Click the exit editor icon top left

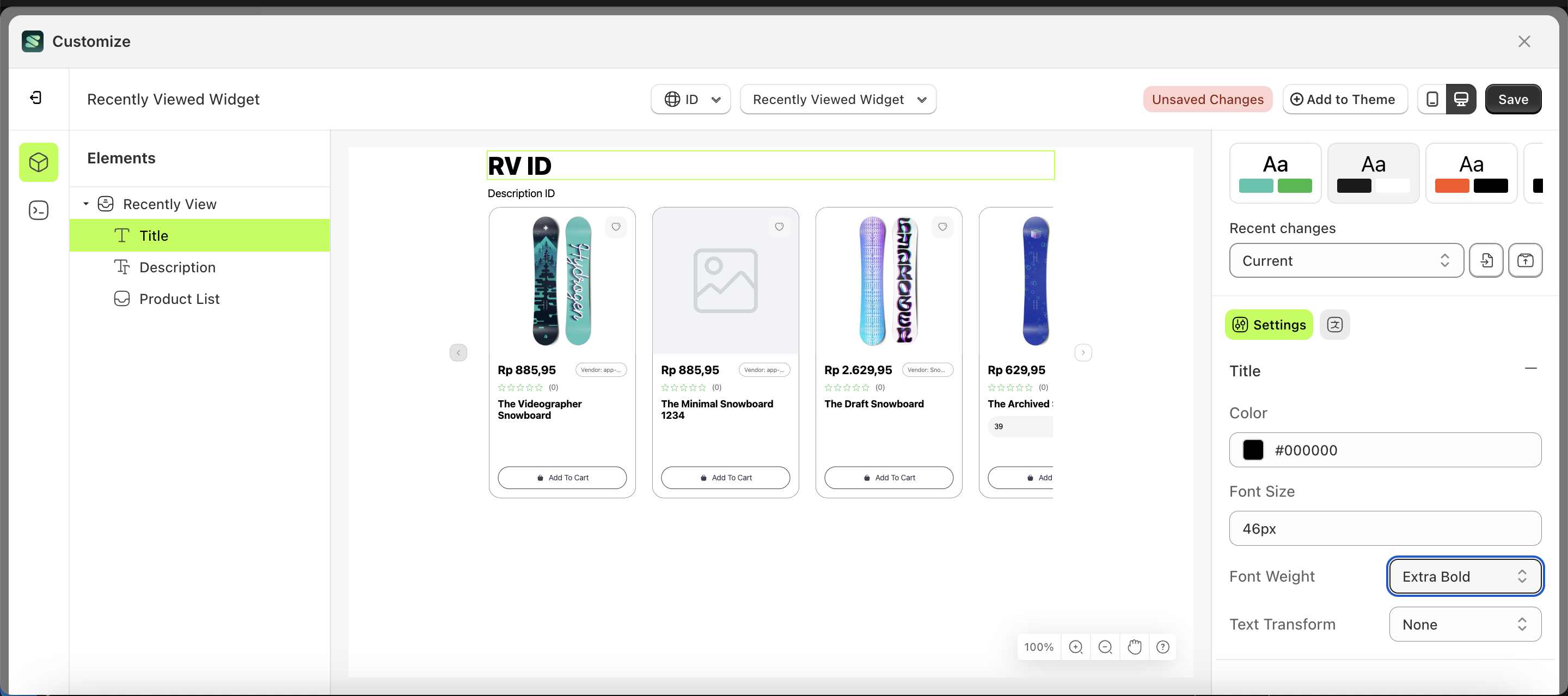click(36, 98)
